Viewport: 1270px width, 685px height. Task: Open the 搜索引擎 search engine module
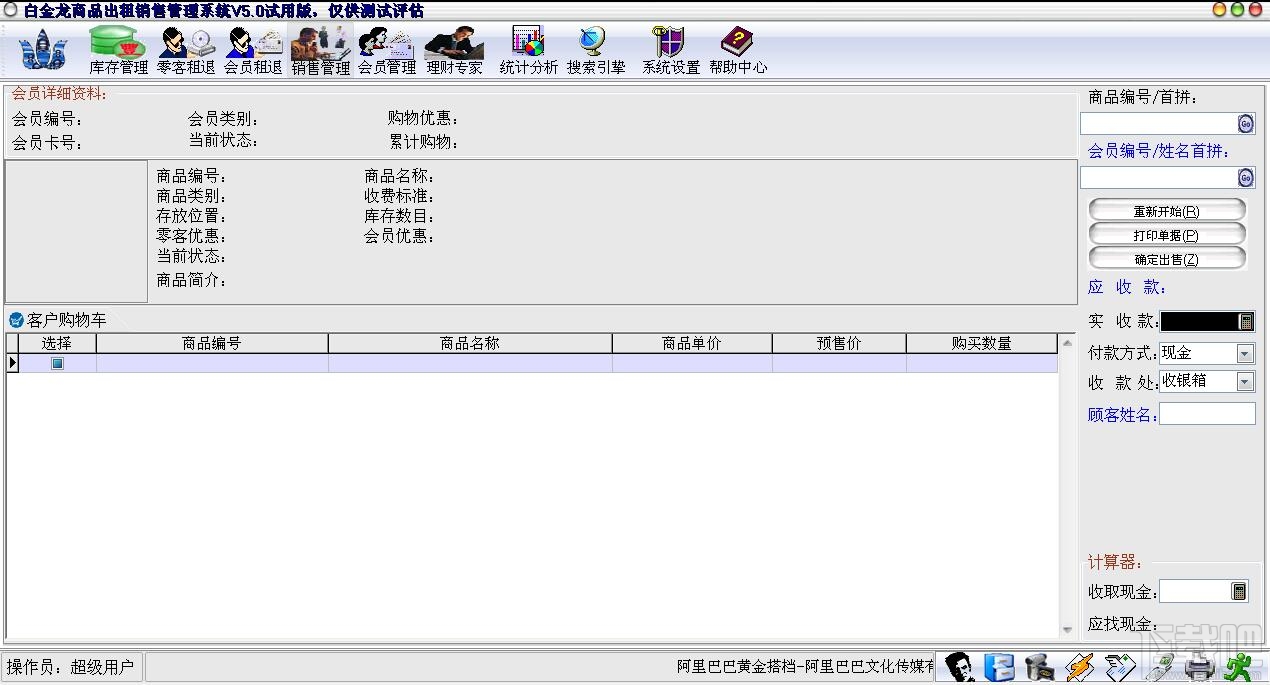(x=595, y=48)
